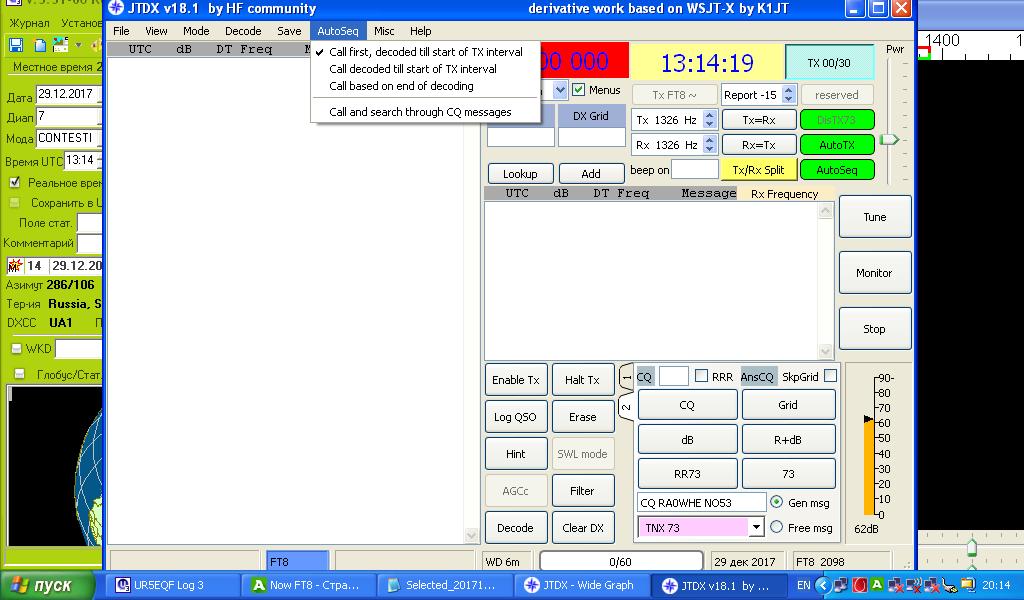
Task: Click the MK star icon beside number 14
Action: click(14, 266)
